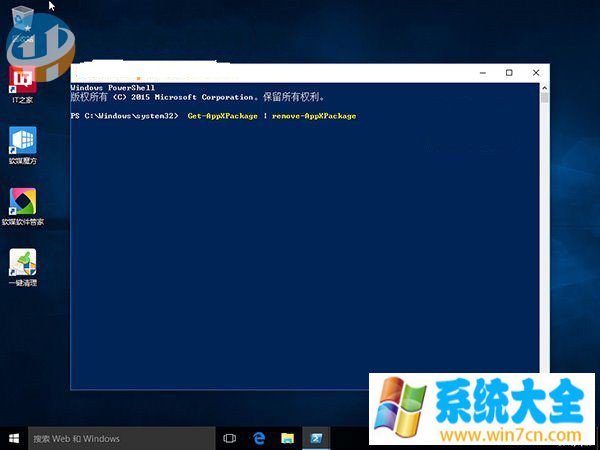
Task: Open File Explorer from the taskbar
Action: pyautogui.click(x=287, y=438)
